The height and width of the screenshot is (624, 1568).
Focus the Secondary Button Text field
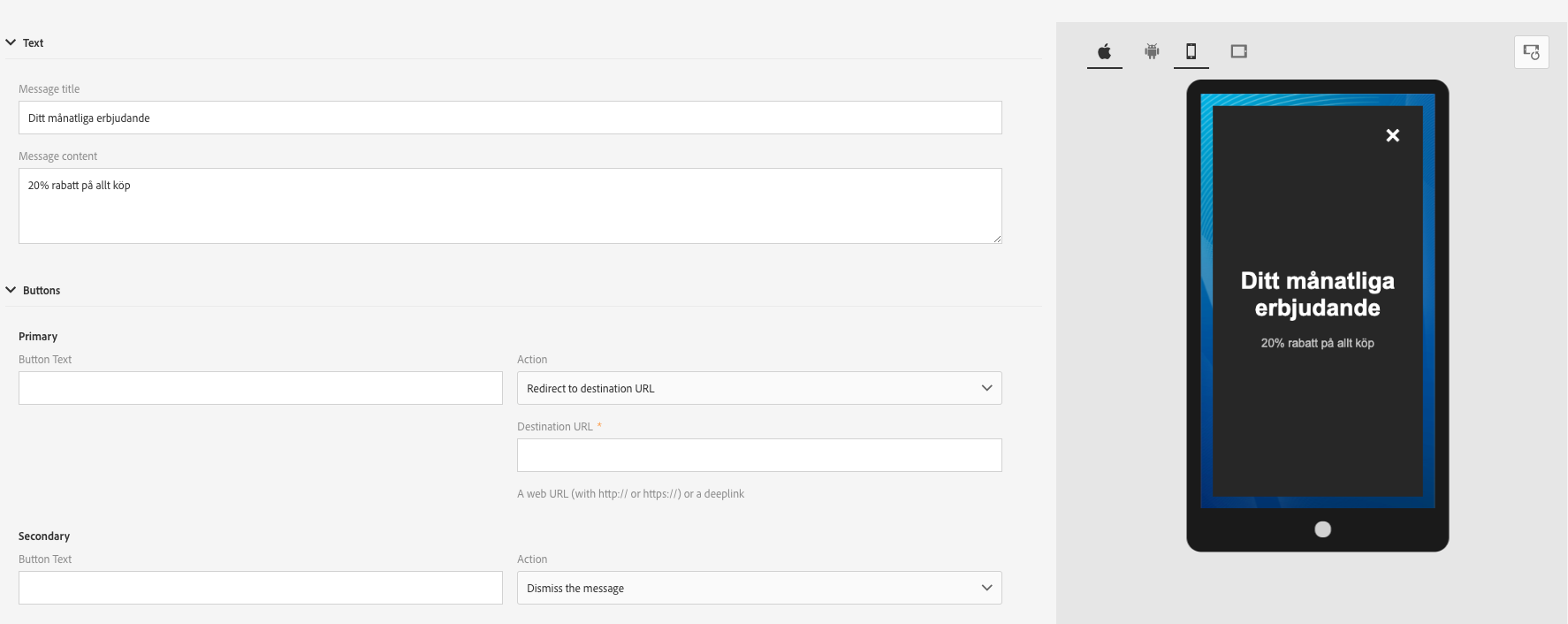260,588
